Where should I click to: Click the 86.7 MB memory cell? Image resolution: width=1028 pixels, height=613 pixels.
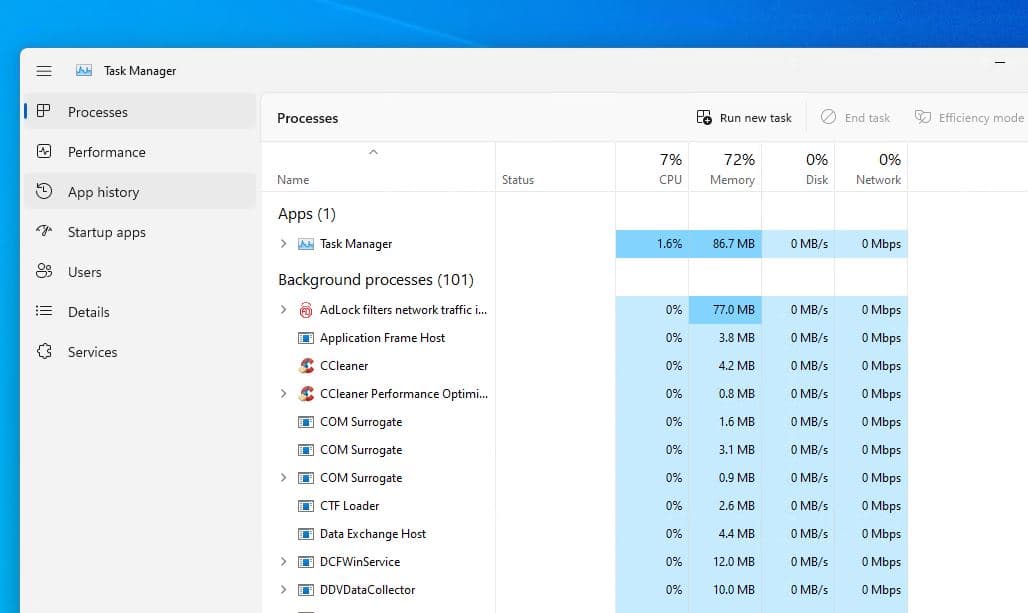(725, 244)
